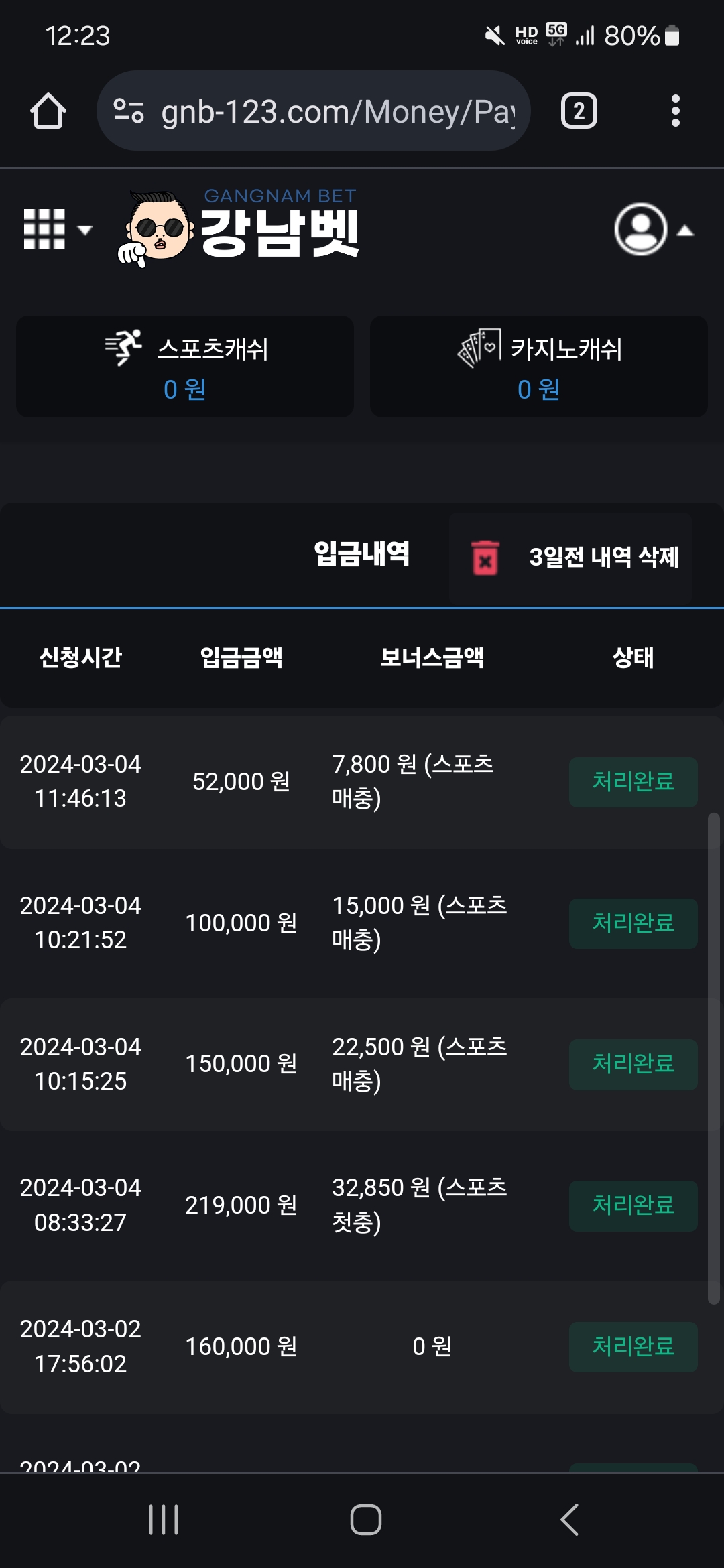Tap the sports cash runner icon

(x=124, y=347)
